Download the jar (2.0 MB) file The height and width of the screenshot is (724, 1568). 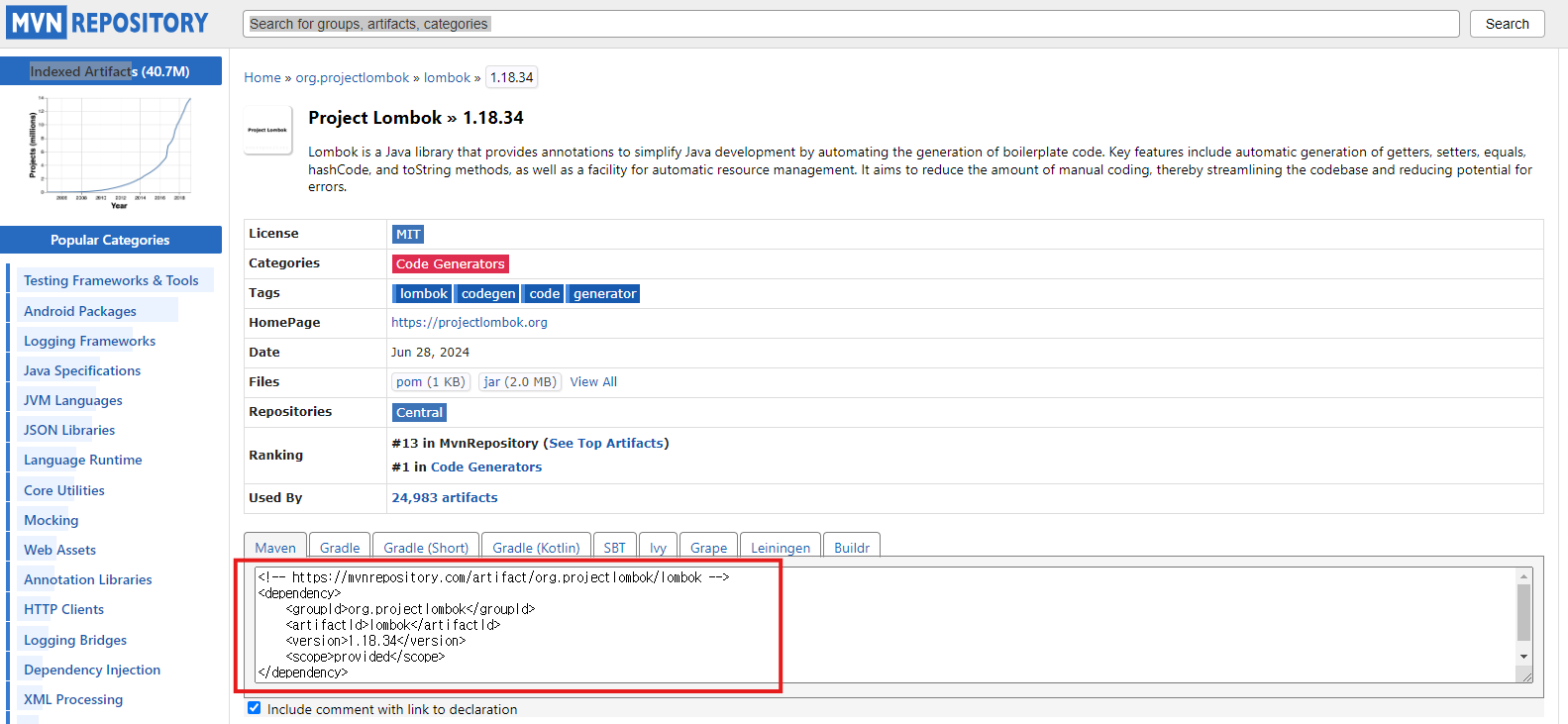[x=520, y=382]
